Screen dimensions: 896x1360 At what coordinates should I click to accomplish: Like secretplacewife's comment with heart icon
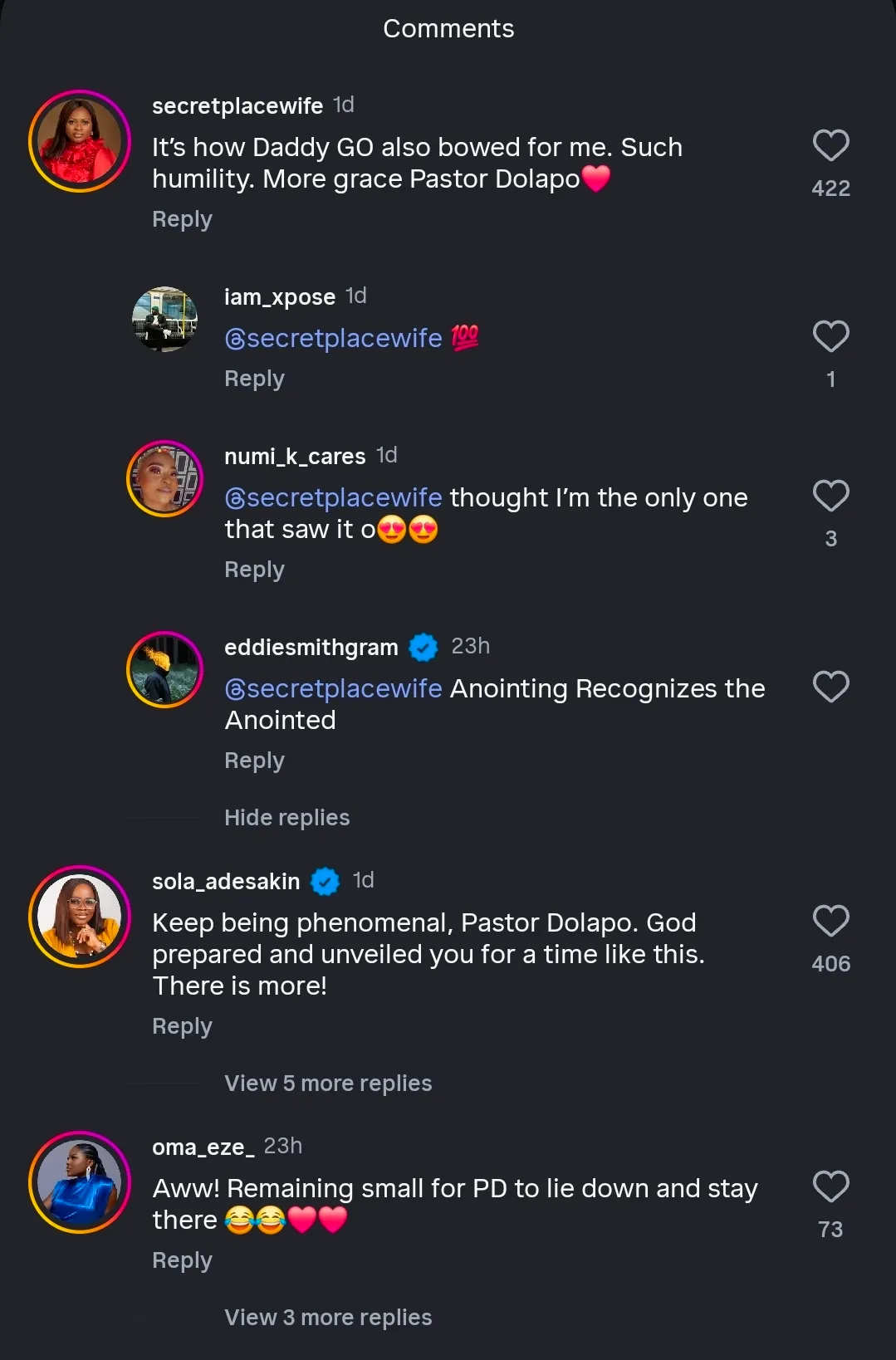click(x=830, y=146)
